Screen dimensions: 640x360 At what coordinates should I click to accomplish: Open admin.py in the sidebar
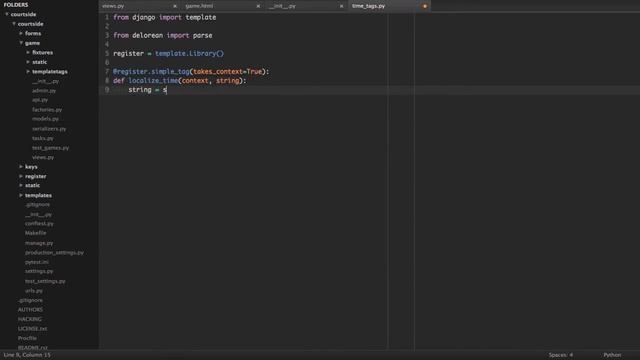[x=44, y=91]
